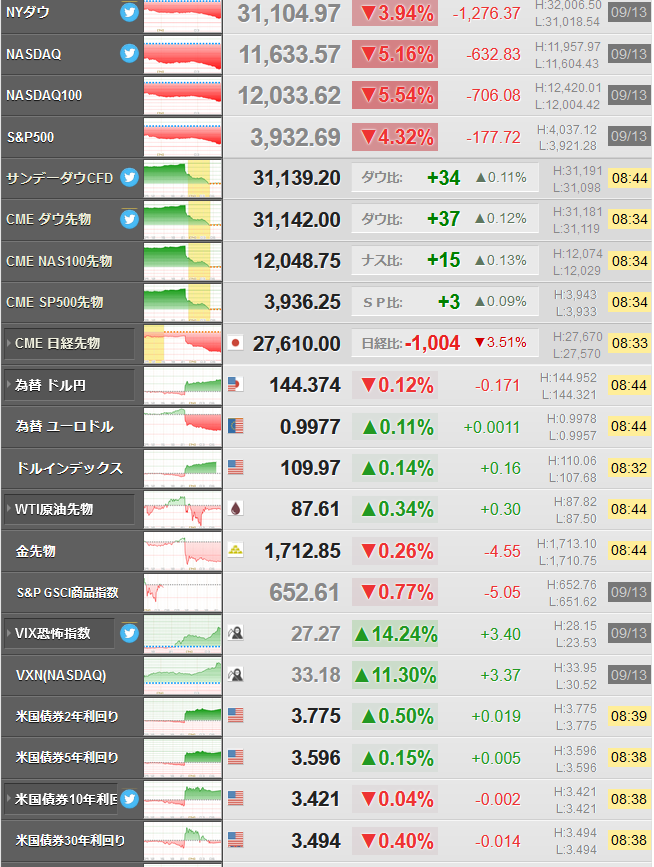654x867 pixels.
Task: Open the S&P500 mini chart
Action: [x=182, y=137]
